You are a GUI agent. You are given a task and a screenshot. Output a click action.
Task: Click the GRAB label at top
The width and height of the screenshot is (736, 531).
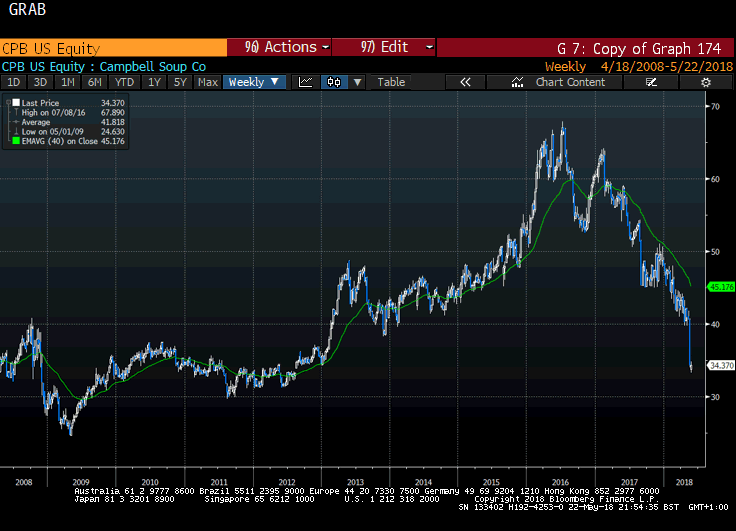(x=27, y=9)
